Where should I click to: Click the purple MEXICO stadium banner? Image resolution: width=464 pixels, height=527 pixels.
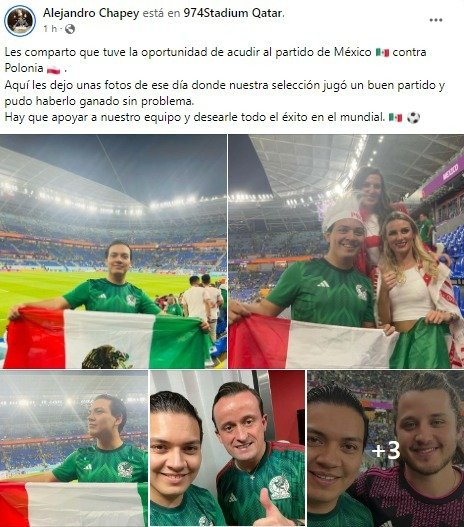(x=442, y=176)
